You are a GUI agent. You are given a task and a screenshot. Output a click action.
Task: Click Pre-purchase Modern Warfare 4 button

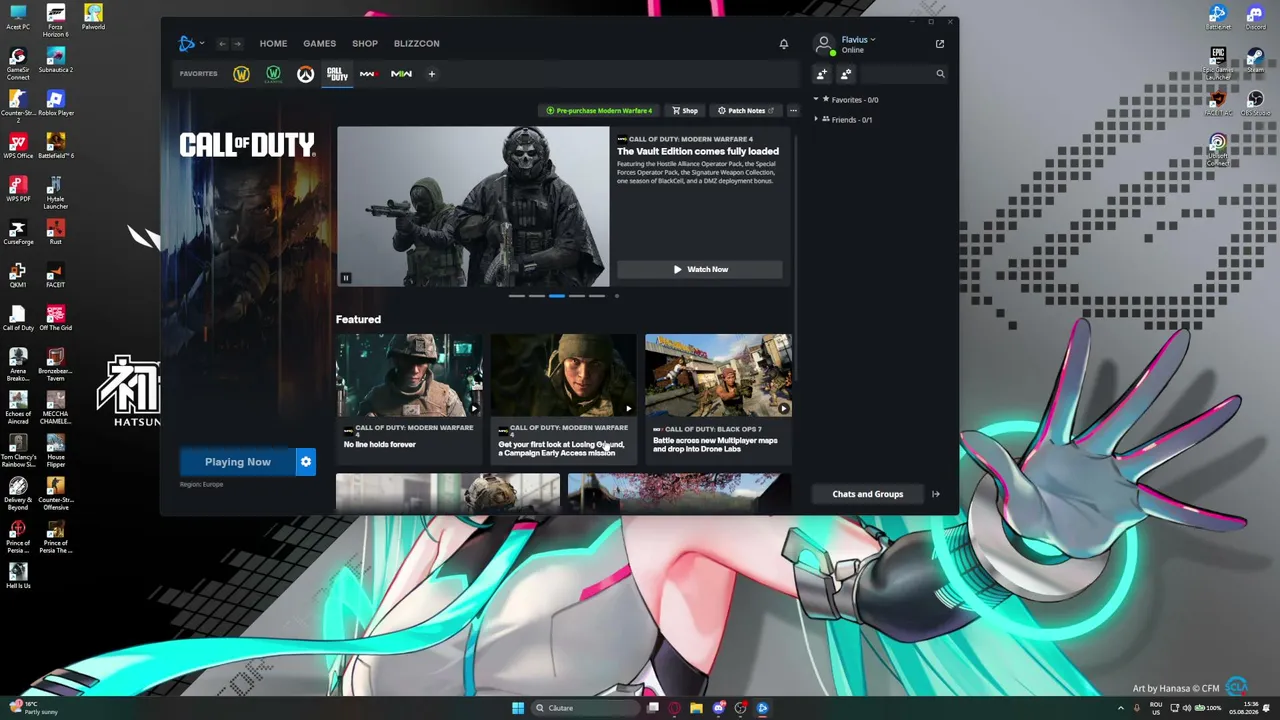pos(599,111)
